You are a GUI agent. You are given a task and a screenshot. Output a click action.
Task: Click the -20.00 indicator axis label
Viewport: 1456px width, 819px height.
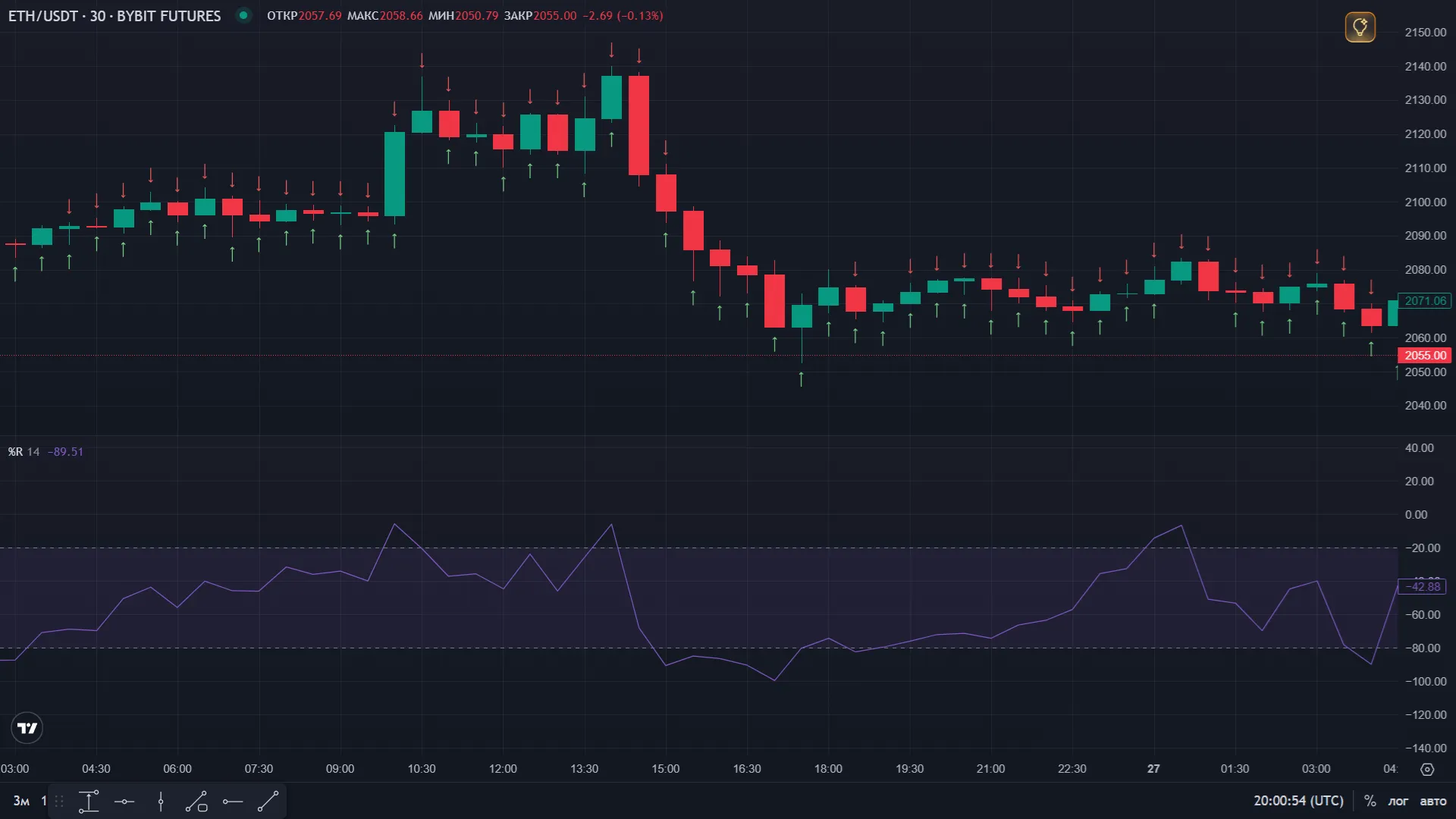click(1422, 548)
